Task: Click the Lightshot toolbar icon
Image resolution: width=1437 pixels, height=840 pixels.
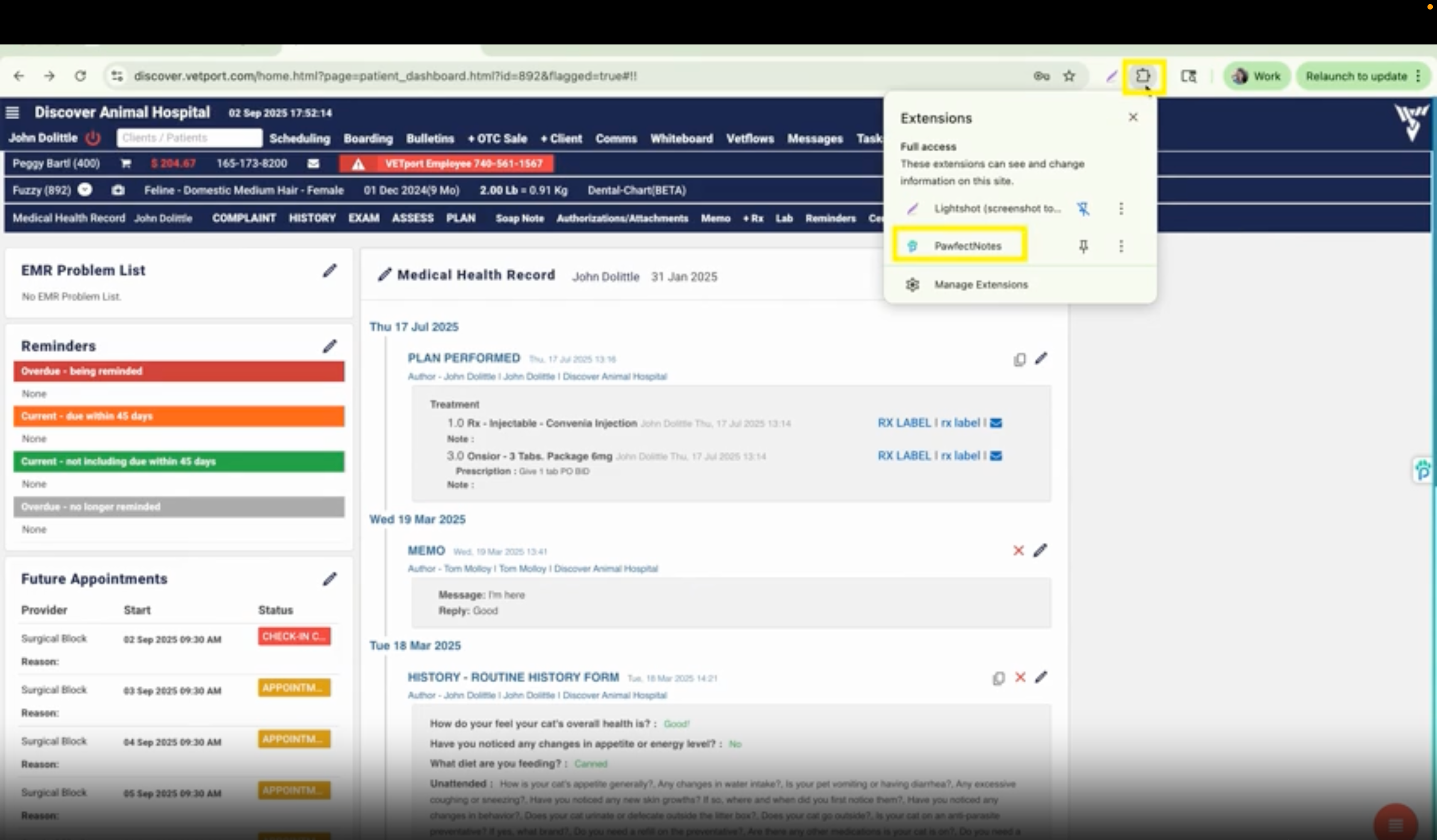Action: [1112, 76]
